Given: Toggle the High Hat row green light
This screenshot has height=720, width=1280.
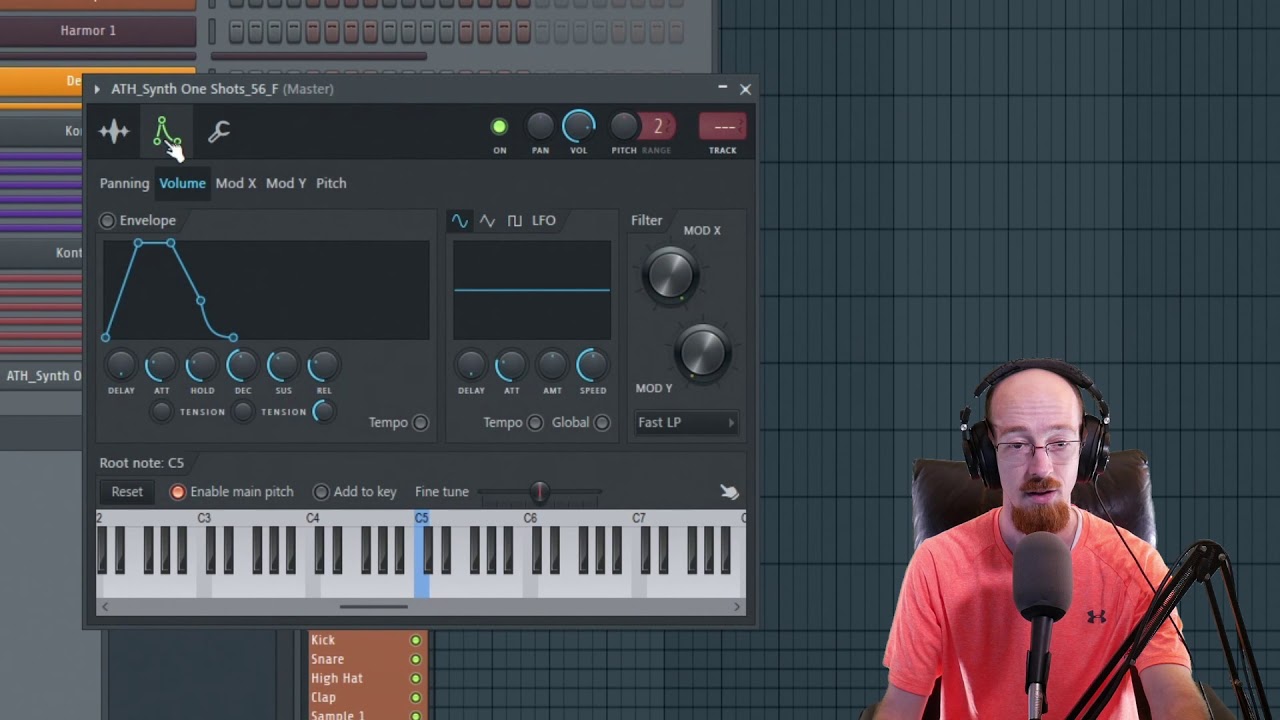Looking at the screenshot, I should click(415, 678).
